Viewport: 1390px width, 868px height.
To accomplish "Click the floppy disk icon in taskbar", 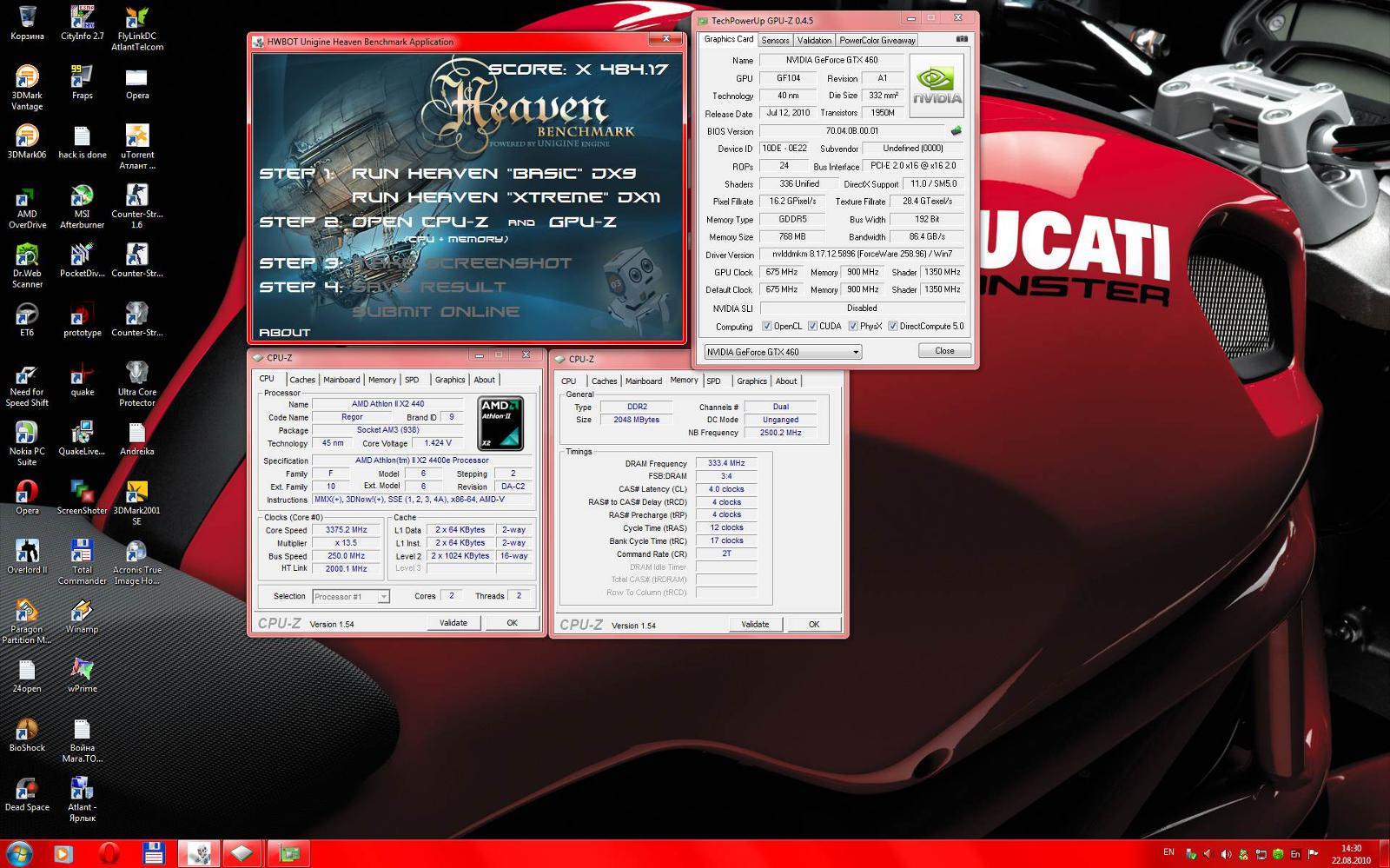I will tap(154, 854).
